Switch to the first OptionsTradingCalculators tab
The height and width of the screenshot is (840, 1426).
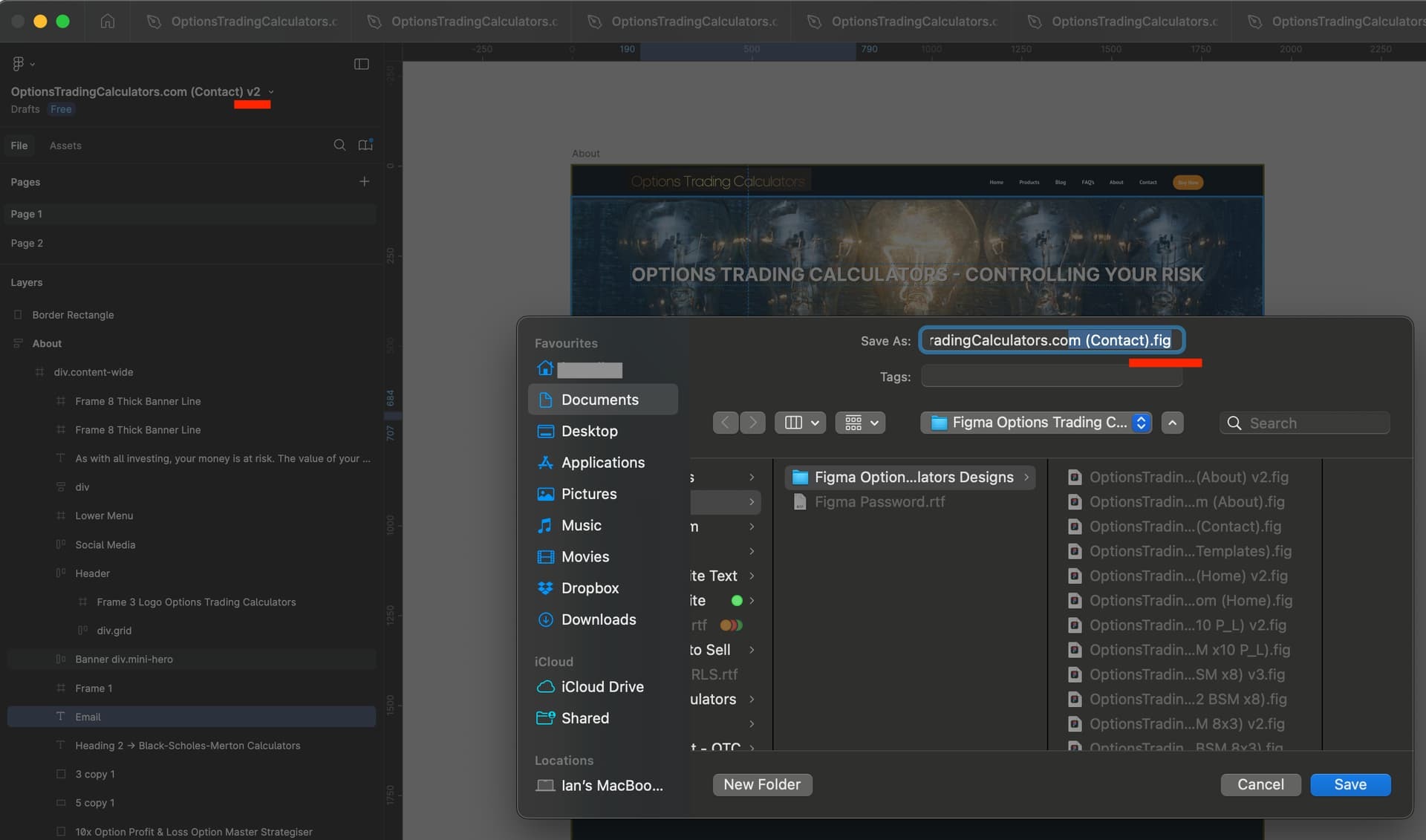tap(241, 22)
